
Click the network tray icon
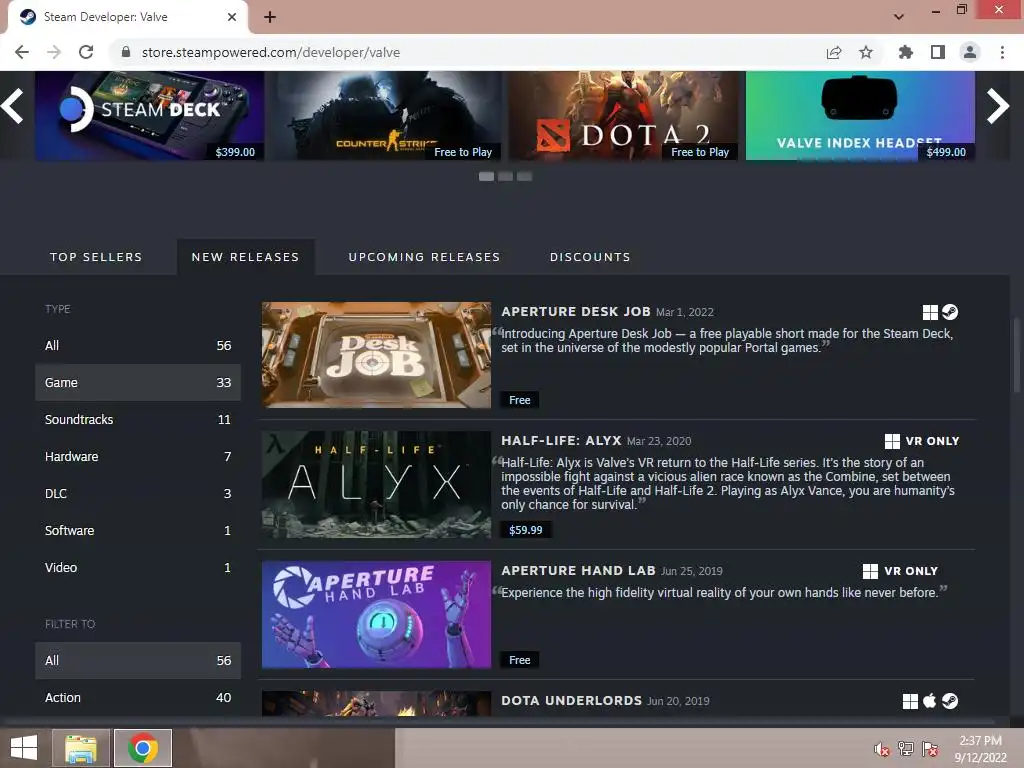(x=906, y=748)
